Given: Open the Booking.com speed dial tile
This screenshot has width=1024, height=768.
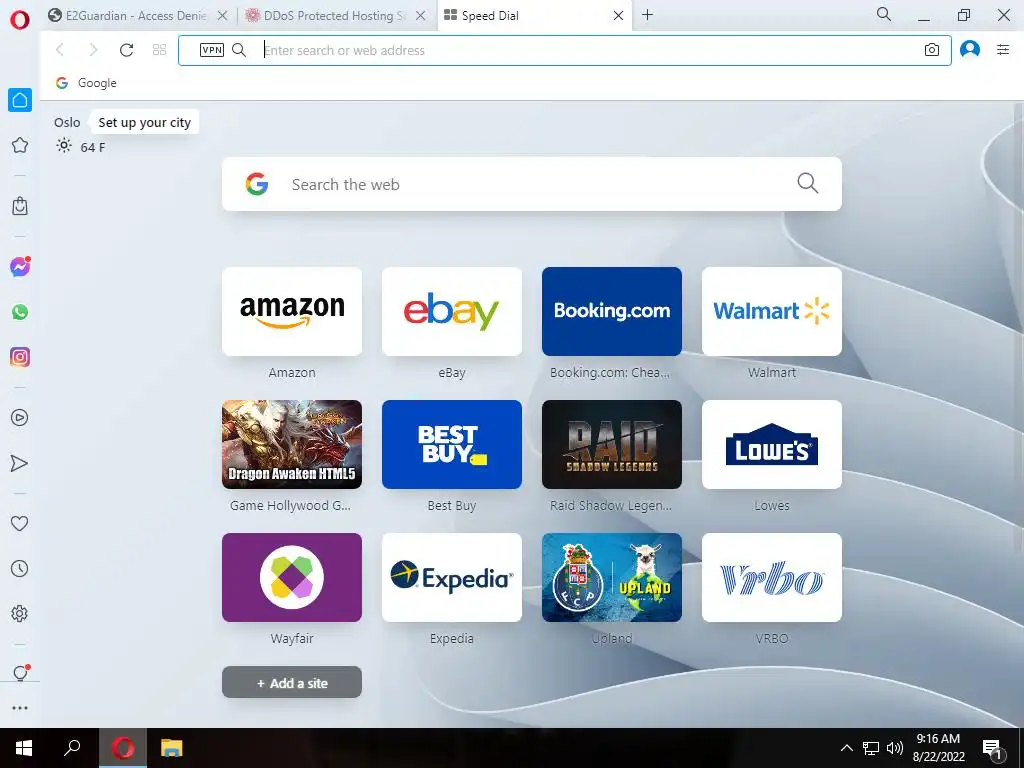Looking at the screenshot, I should (612, 312).
